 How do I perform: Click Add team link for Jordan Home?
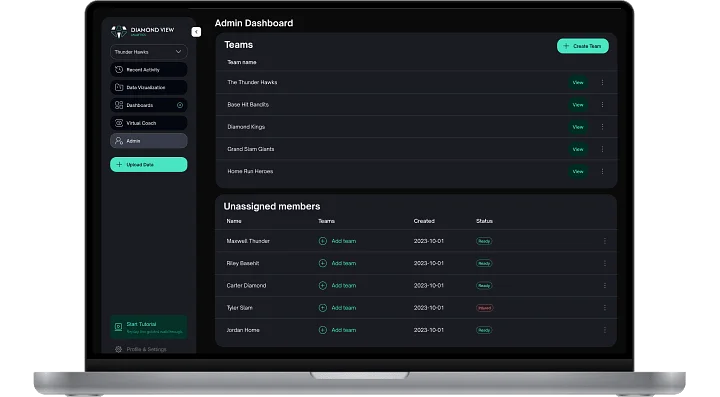pos(343,330)
